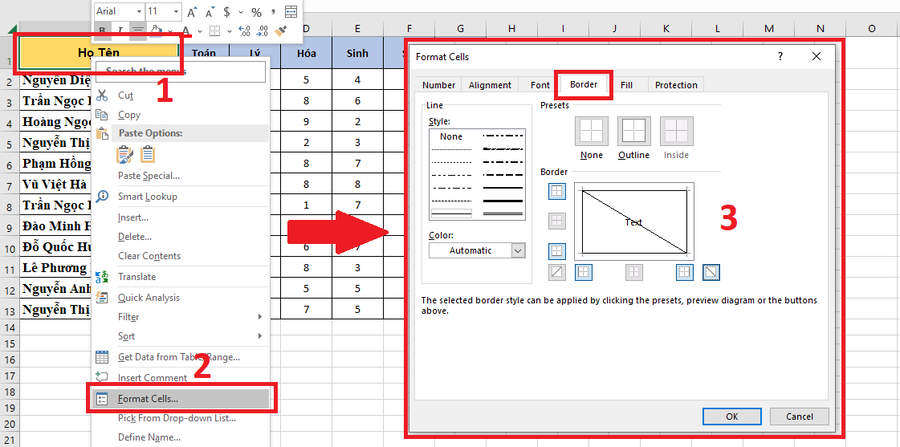Screen dimensions: 900x447
Task: Click OK in Format Cells dialog
Action: [732, 417]
